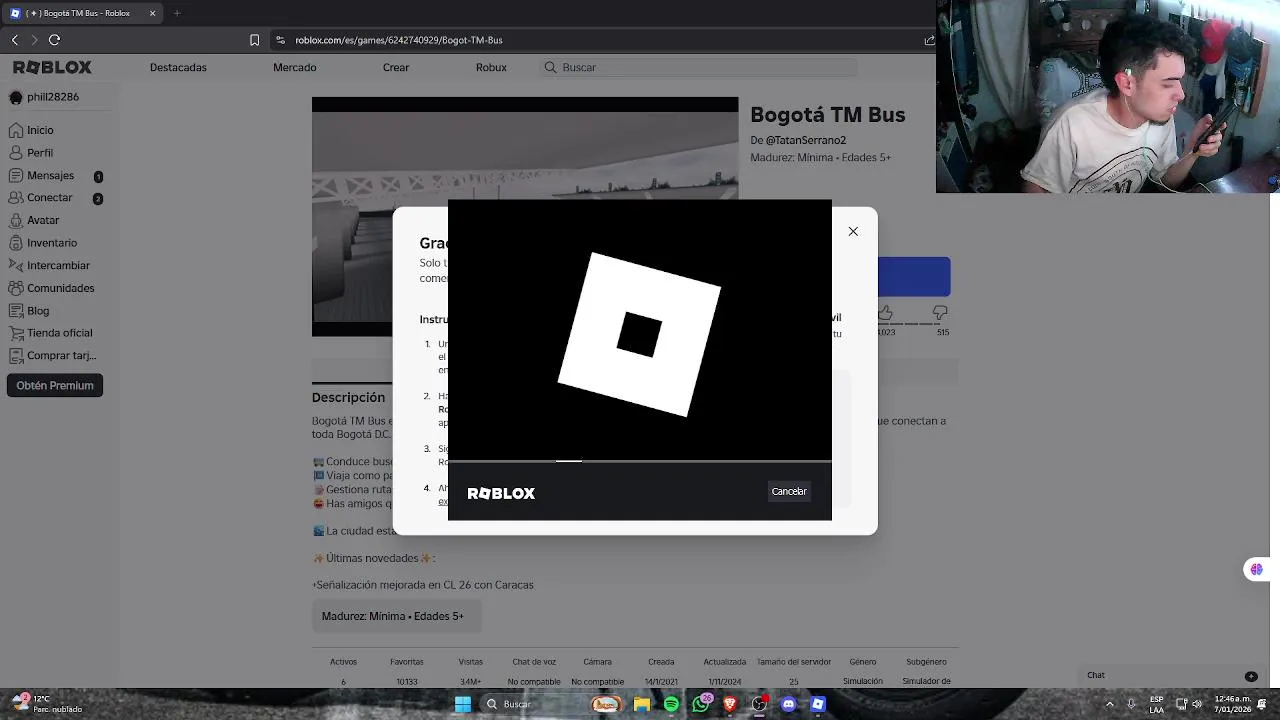Open Comunidades in the sidebar
1280x720 pixels.
(x=60, y=288)
